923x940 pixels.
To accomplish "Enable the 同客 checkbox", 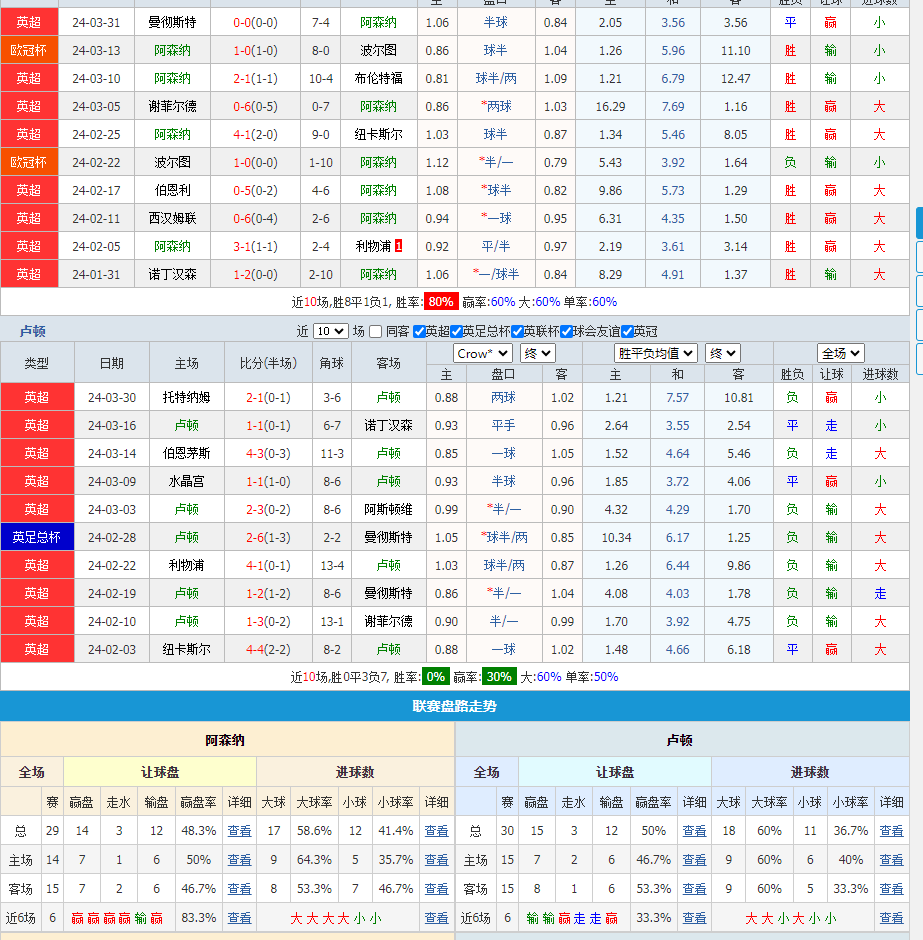I will point(375,332).
